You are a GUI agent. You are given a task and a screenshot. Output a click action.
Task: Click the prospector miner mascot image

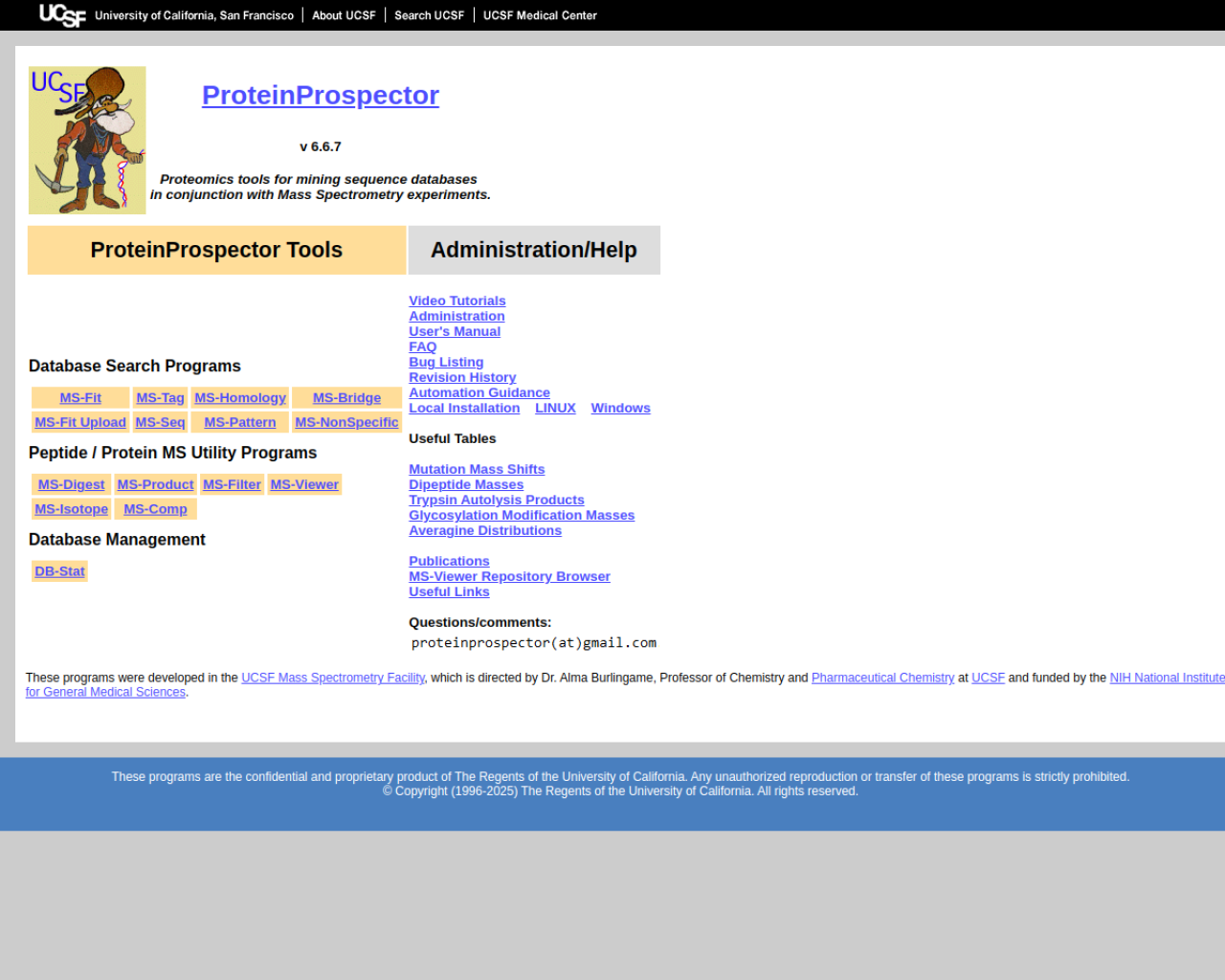[x=87, y=140]
